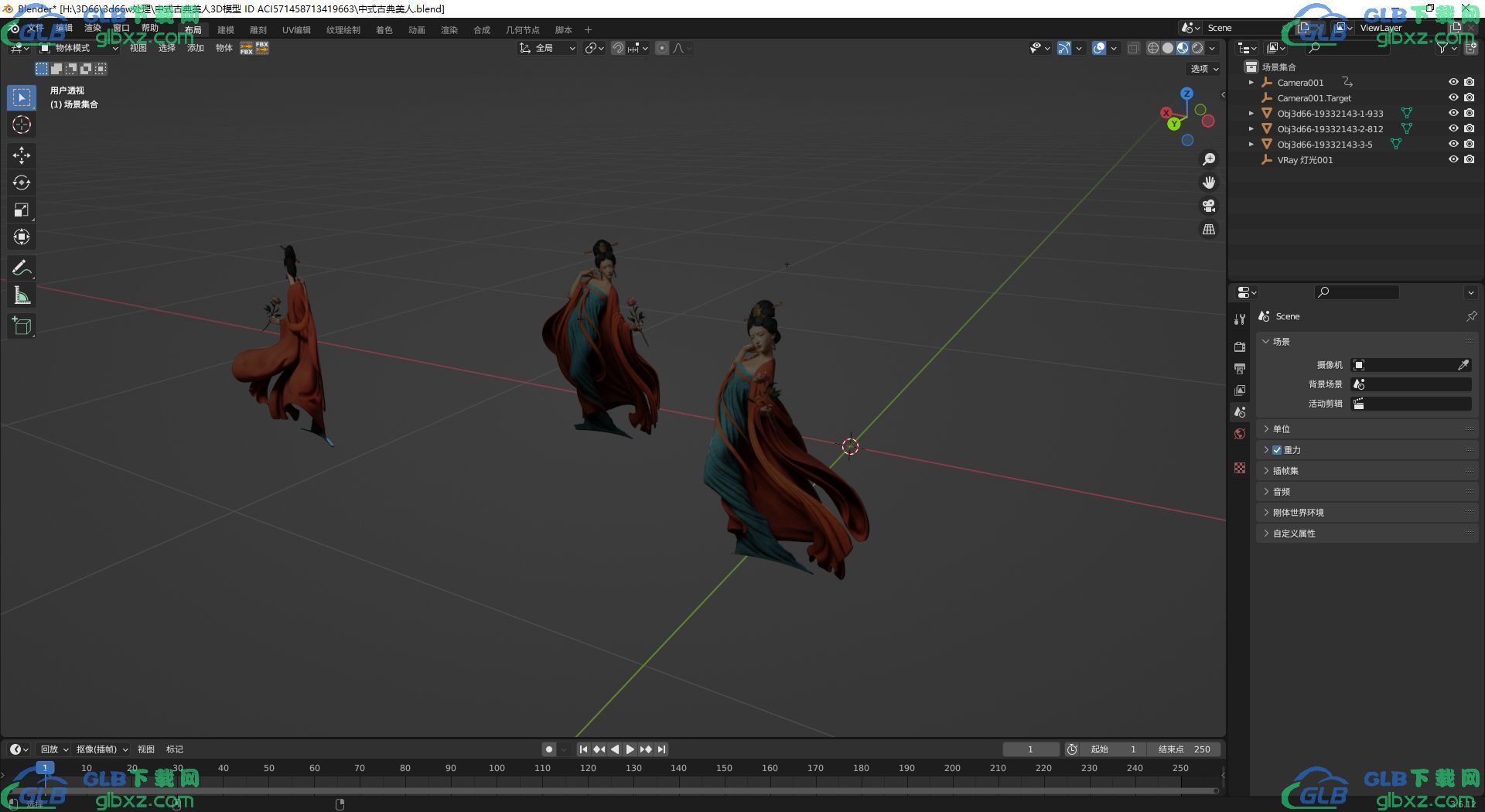Open the 抠像(插帧) keying dropdown
1485x812 pixels.
click(101, 749)
